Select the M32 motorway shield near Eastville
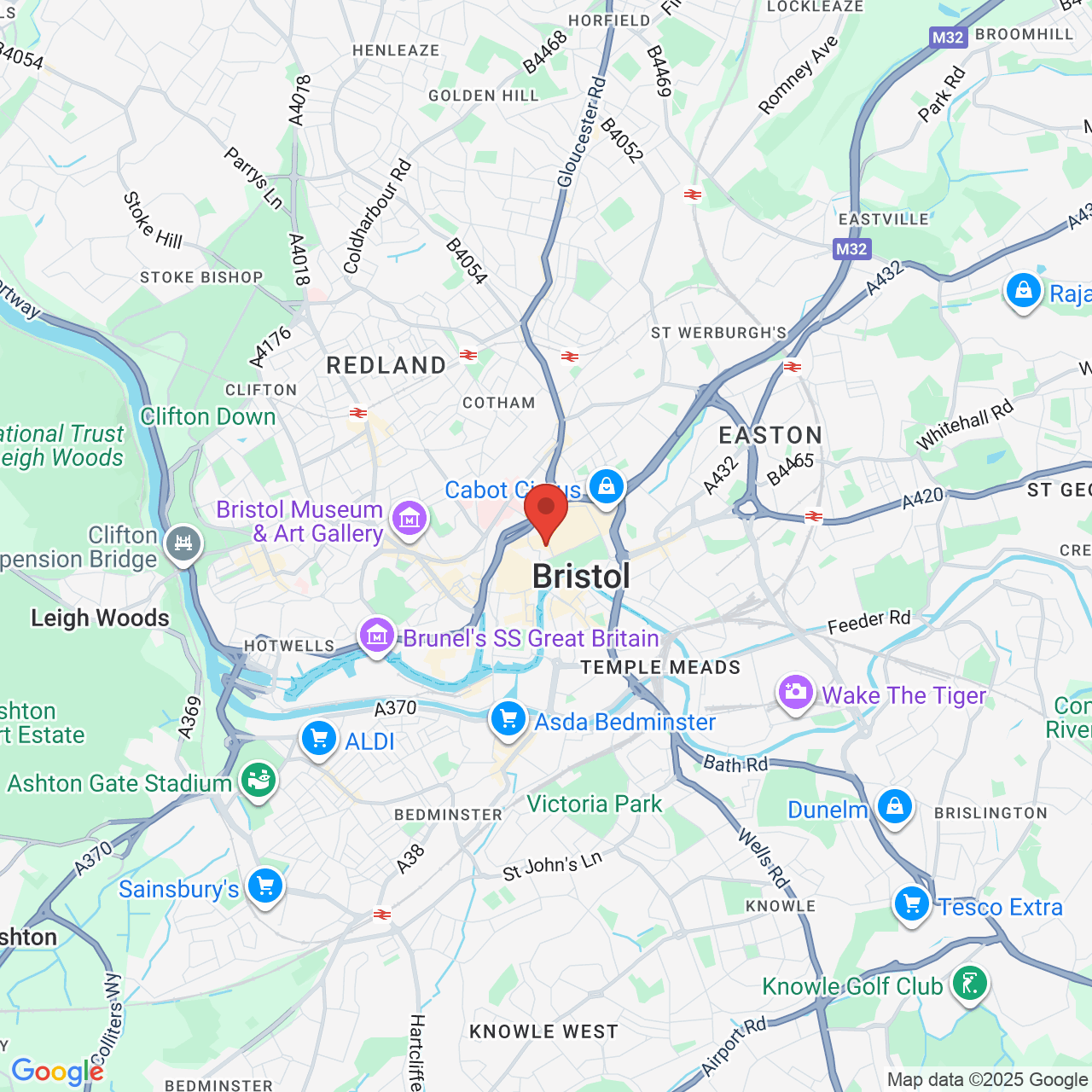Viewport: 1092px width, 1092px height. click(x=851, y=249)
